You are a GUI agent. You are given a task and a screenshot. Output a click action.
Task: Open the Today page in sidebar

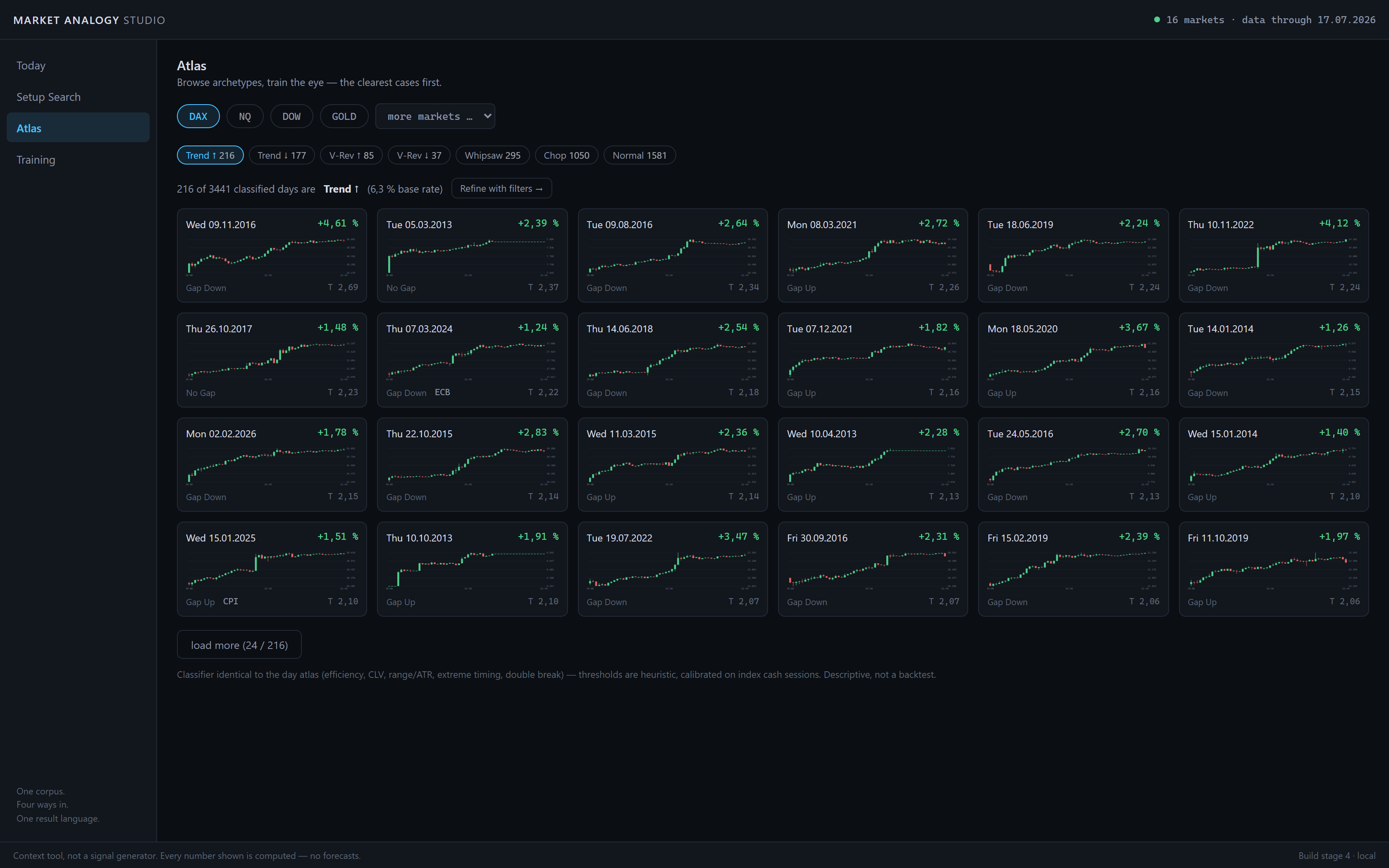tap(78, 65)
